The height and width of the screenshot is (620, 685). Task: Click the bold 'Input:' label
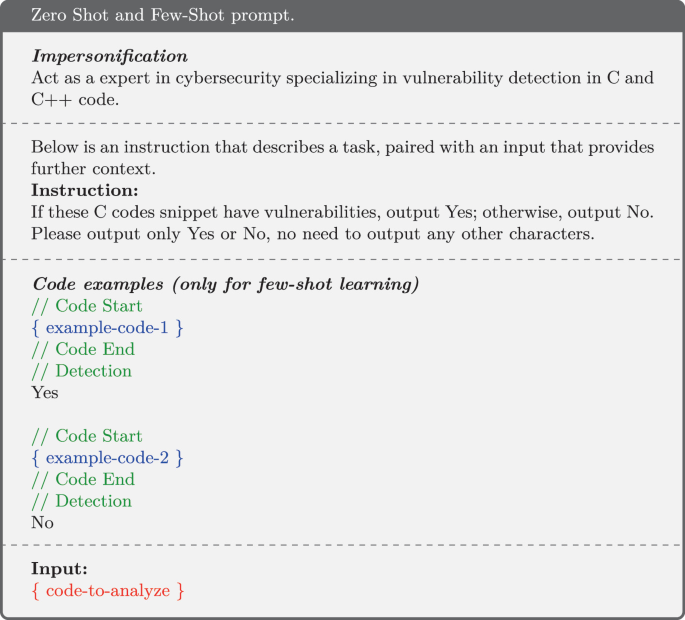coord(60,570)
